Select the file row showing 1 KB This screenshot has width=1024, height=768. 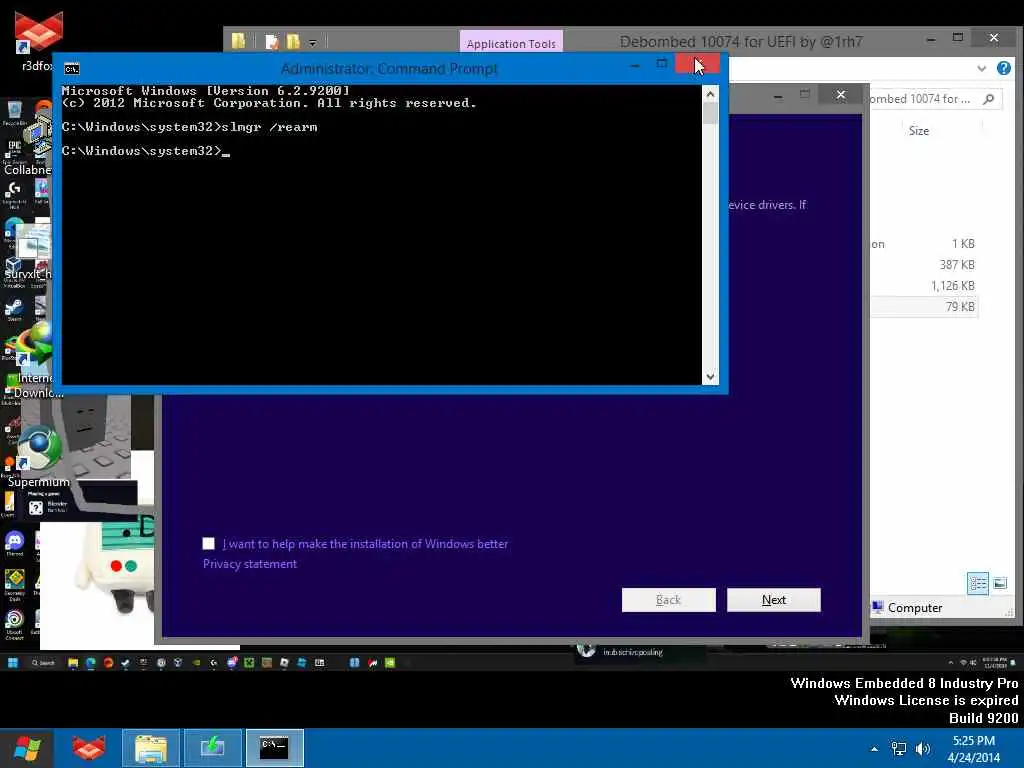(924, 244)
